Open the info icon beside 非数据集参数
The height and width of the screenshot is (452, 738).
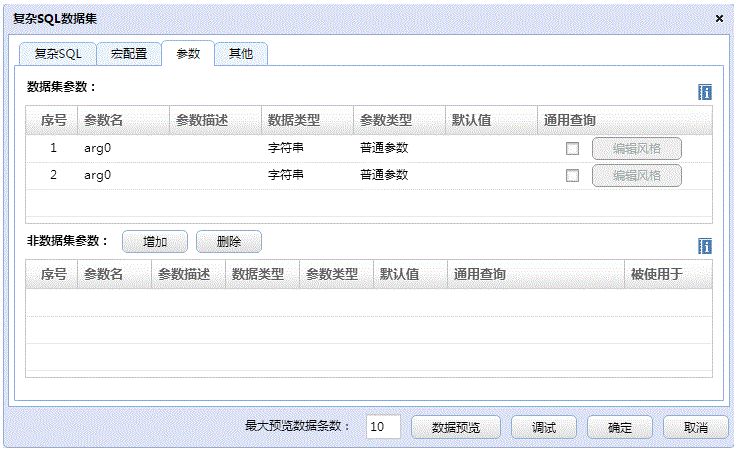(x=705, y=246)
